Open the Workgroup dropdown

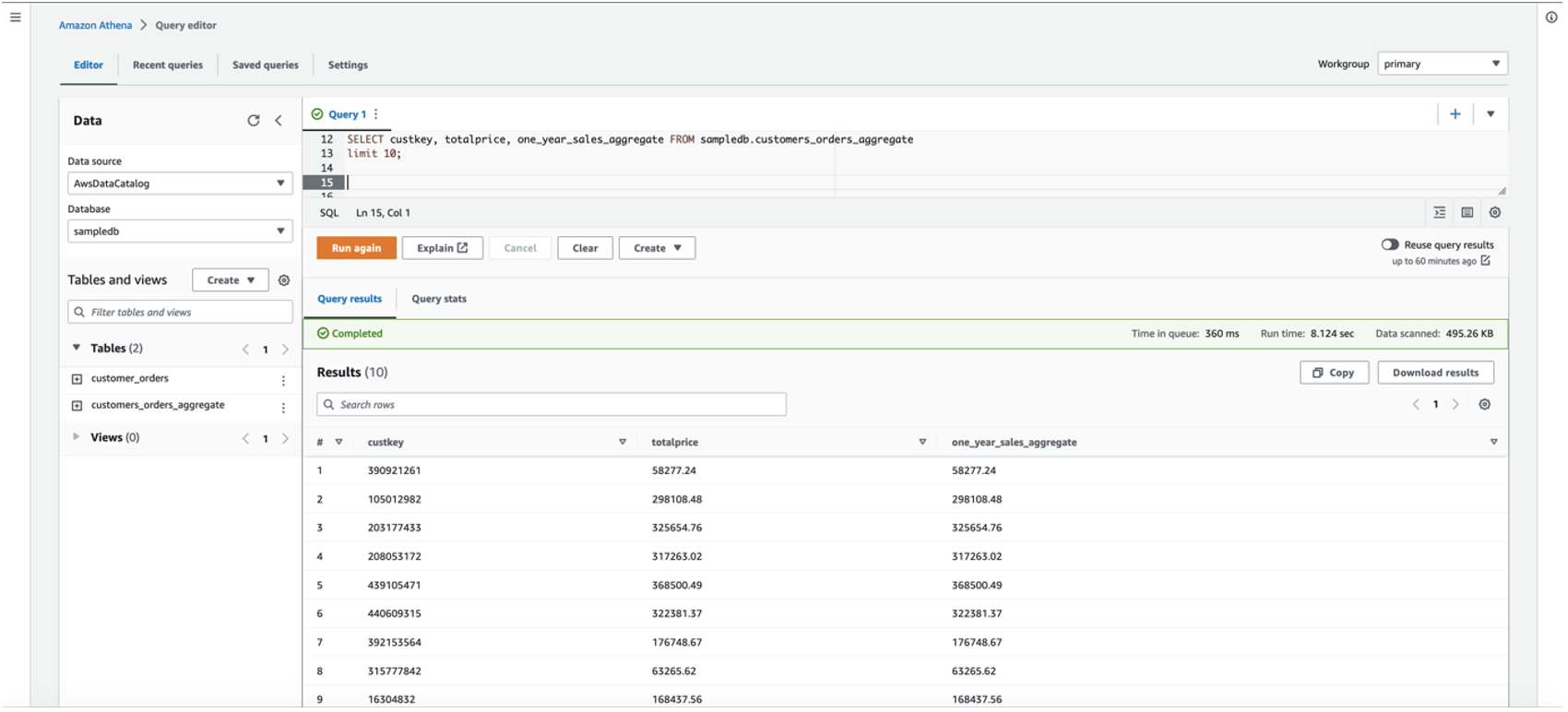[x=1442, y=64]
